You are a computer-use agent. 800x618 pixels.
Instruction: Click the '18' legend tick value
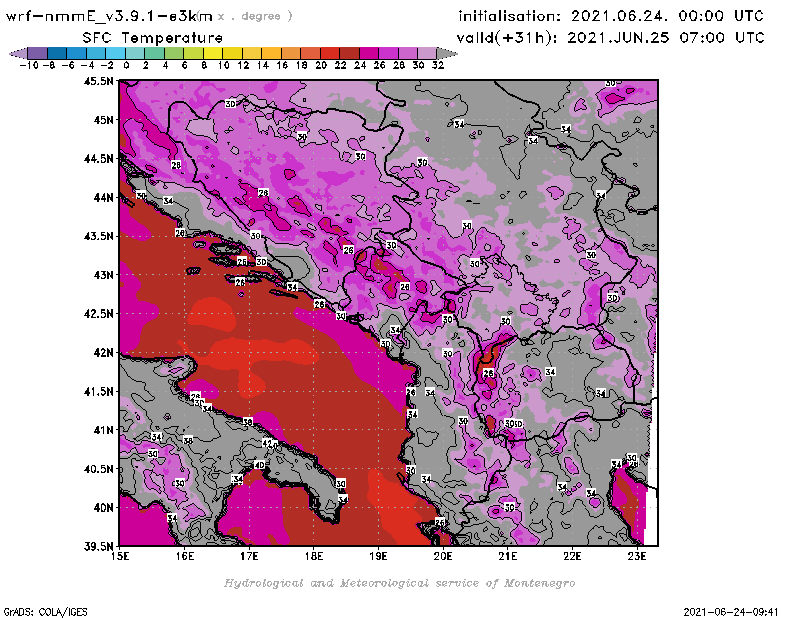pyautogui.click(x=302, y=65)
